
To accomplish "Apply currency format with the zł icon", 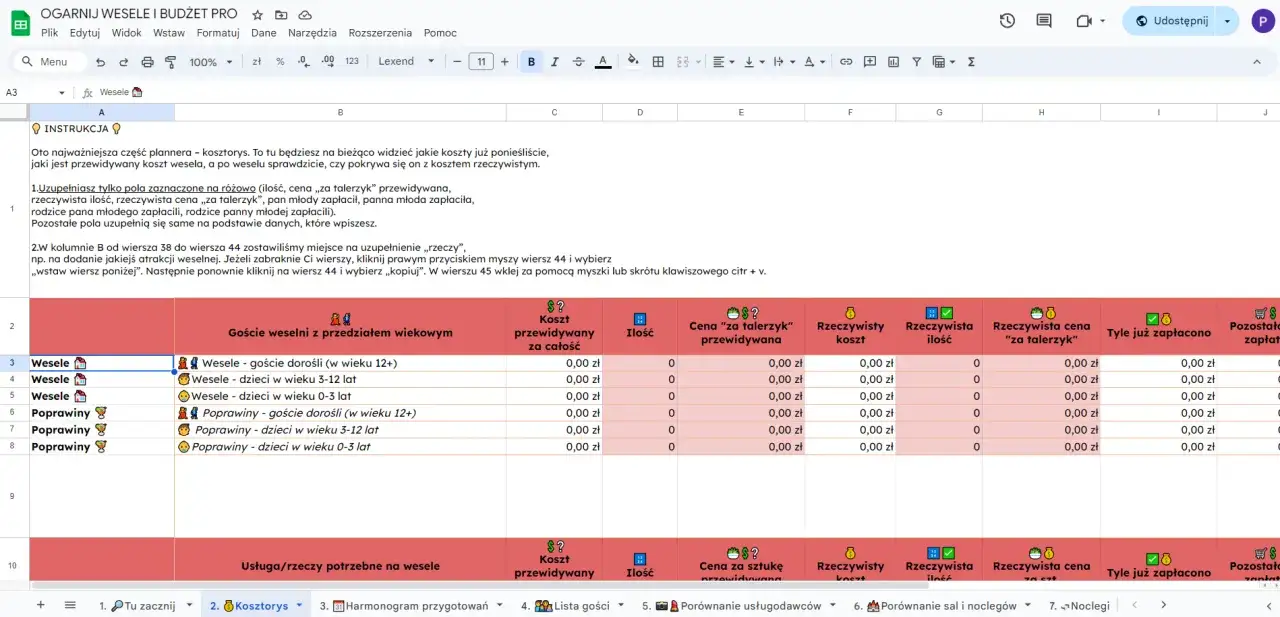I will (x=257, y=61).
